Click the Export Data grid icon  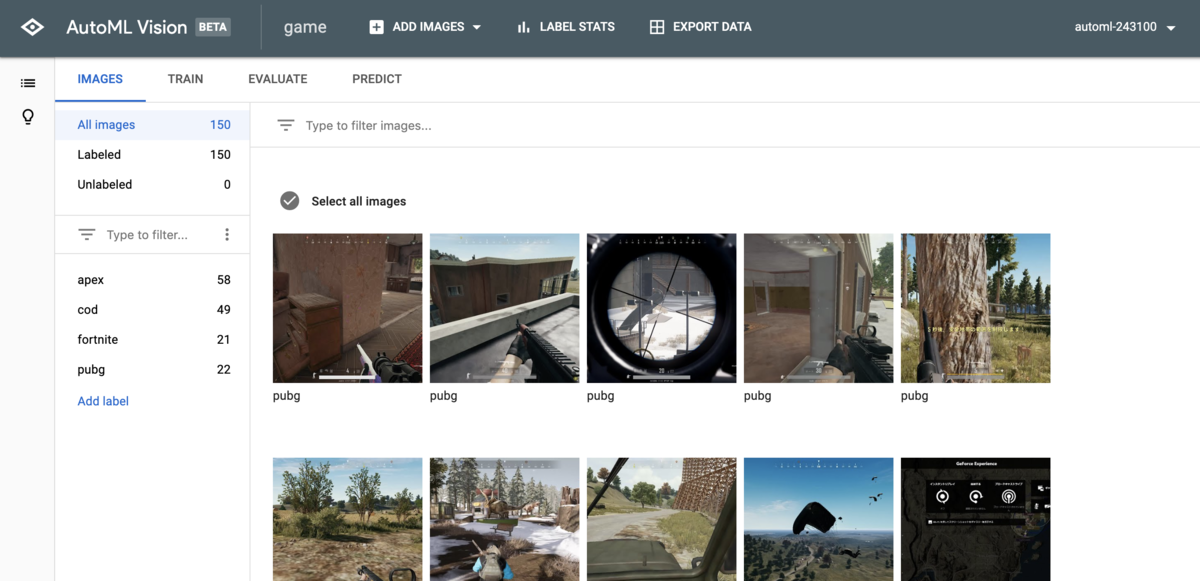[x=657, y=27]
